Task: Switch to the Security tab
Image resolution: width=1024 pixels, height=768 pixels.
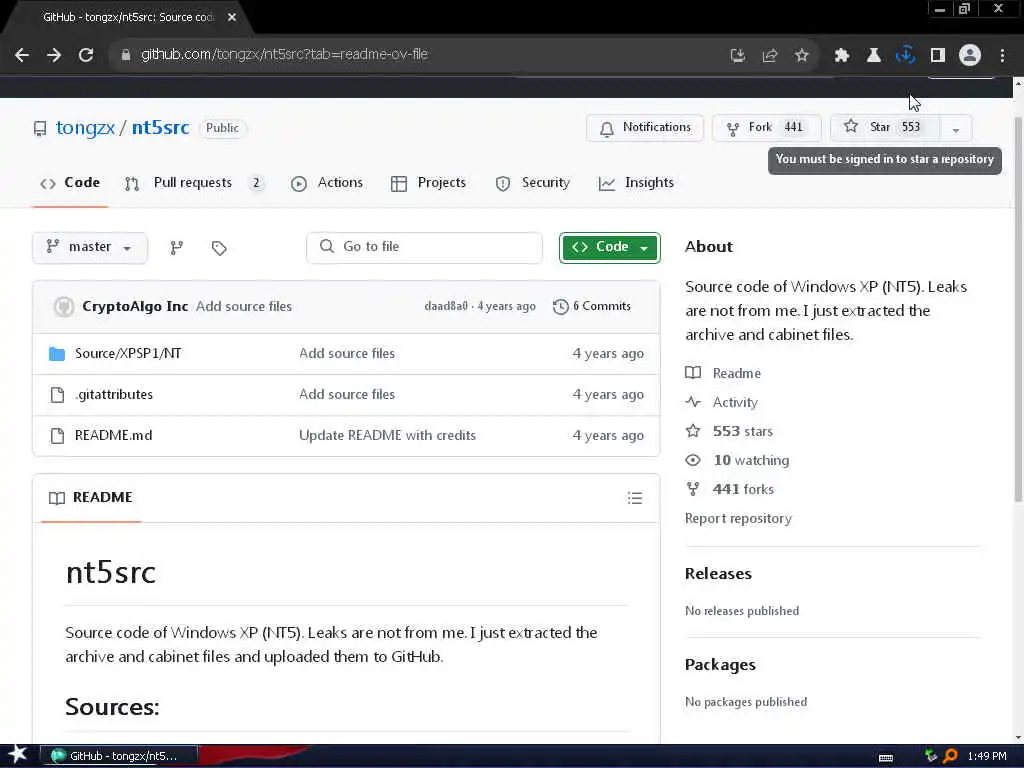Action: (x=533, y=183)
